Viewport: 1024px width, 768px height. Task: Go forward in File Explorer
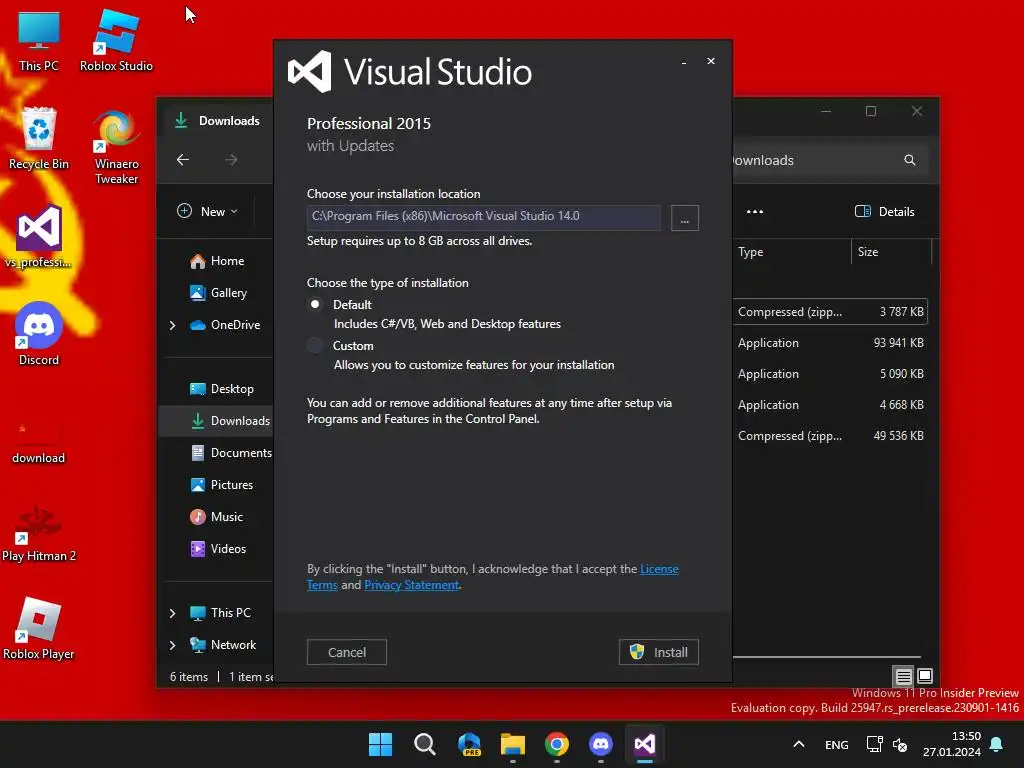coord(231,160)
